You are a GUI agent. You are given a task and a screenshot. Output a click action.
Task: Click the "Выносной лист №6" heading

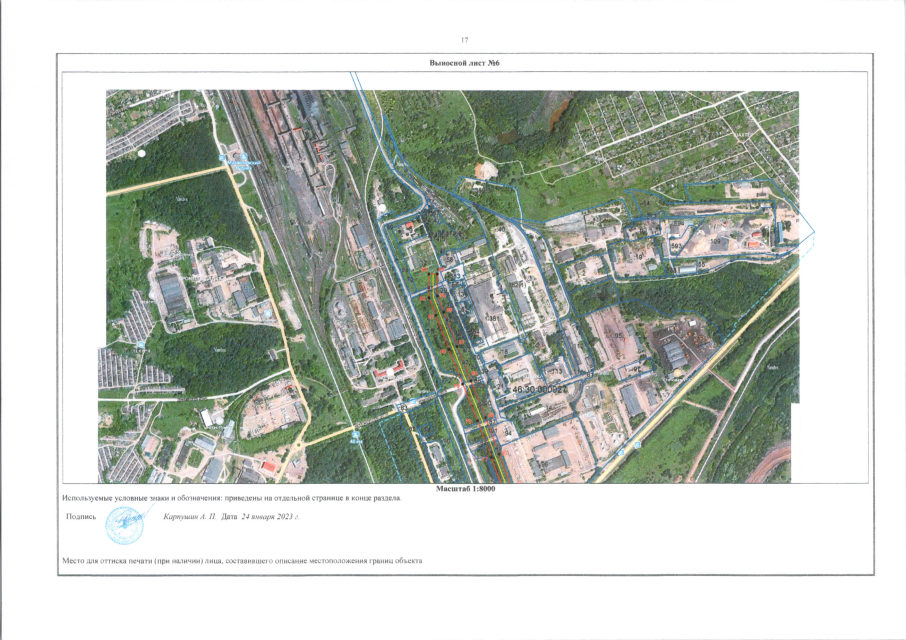463,62
